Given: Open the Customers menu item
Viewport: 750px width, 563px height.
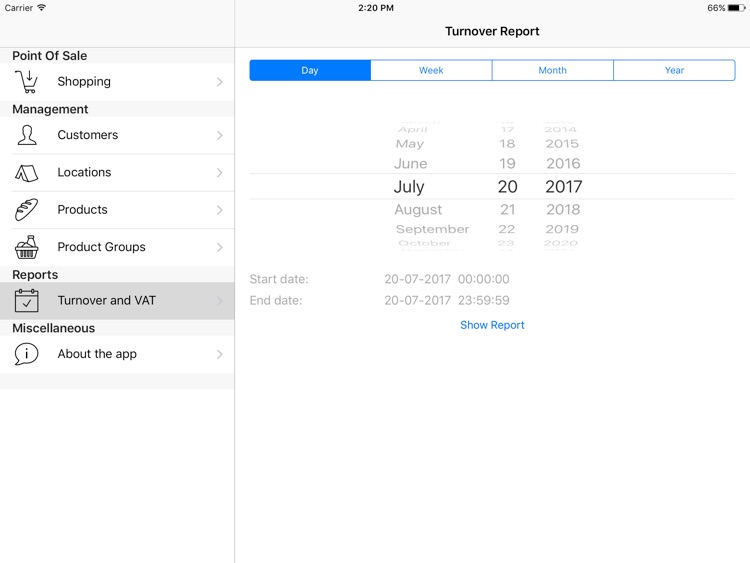Looking at the screenshot, I should pos(117,135).
